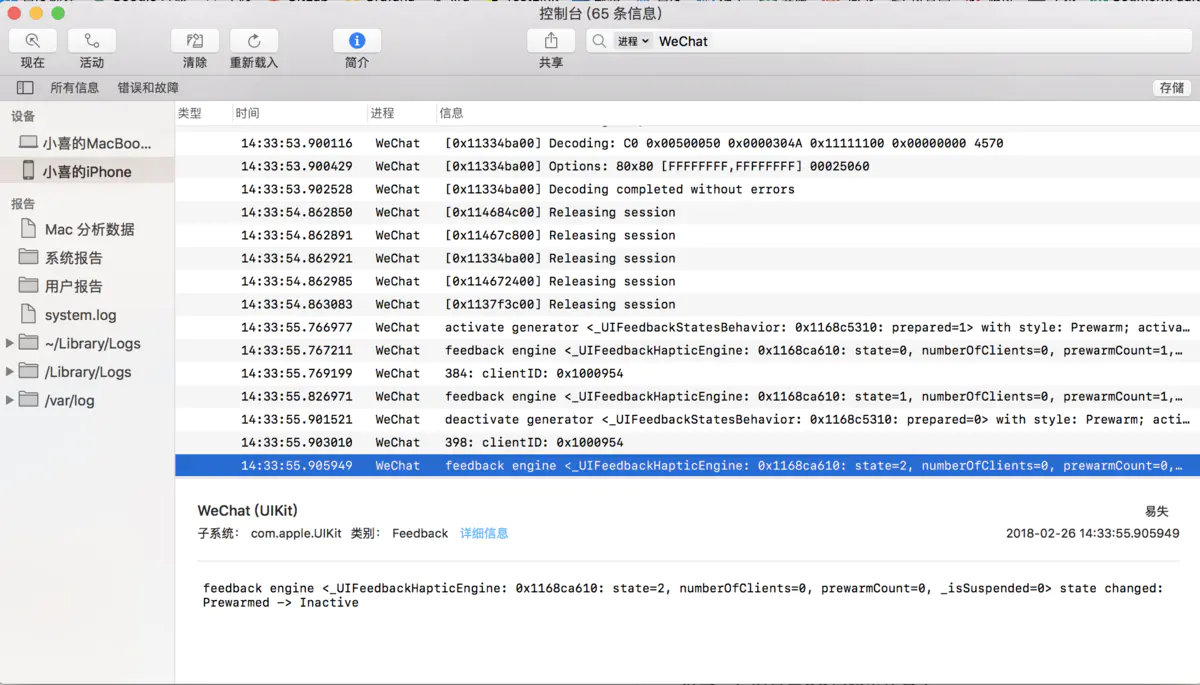Select the [0x114672400] Releasing session row

(x=687, y=281)
